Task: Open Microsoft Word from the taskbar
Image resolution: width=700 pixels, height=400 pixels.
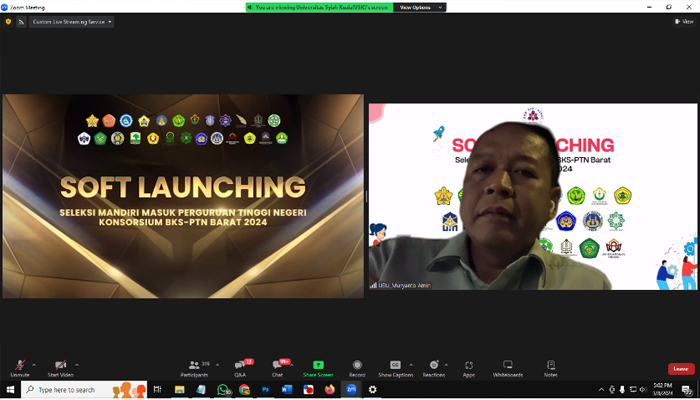Action: click(x=287, y=390)
